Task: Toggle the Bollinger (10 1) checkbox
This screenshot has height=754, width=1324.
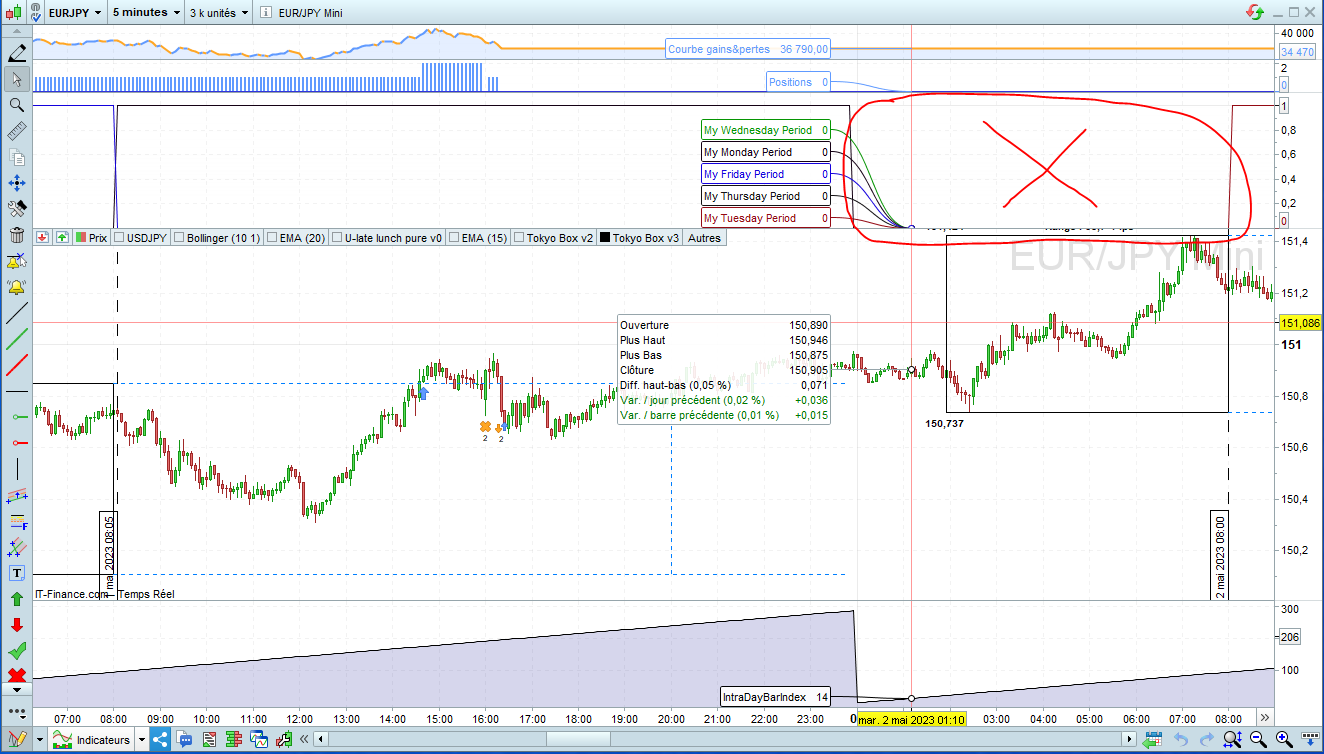Action: point(179,238)
